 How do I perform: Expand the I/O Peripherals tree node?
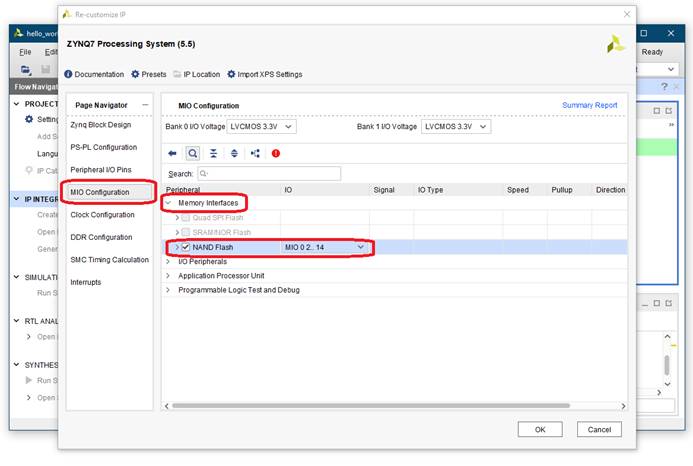(168, 262)
